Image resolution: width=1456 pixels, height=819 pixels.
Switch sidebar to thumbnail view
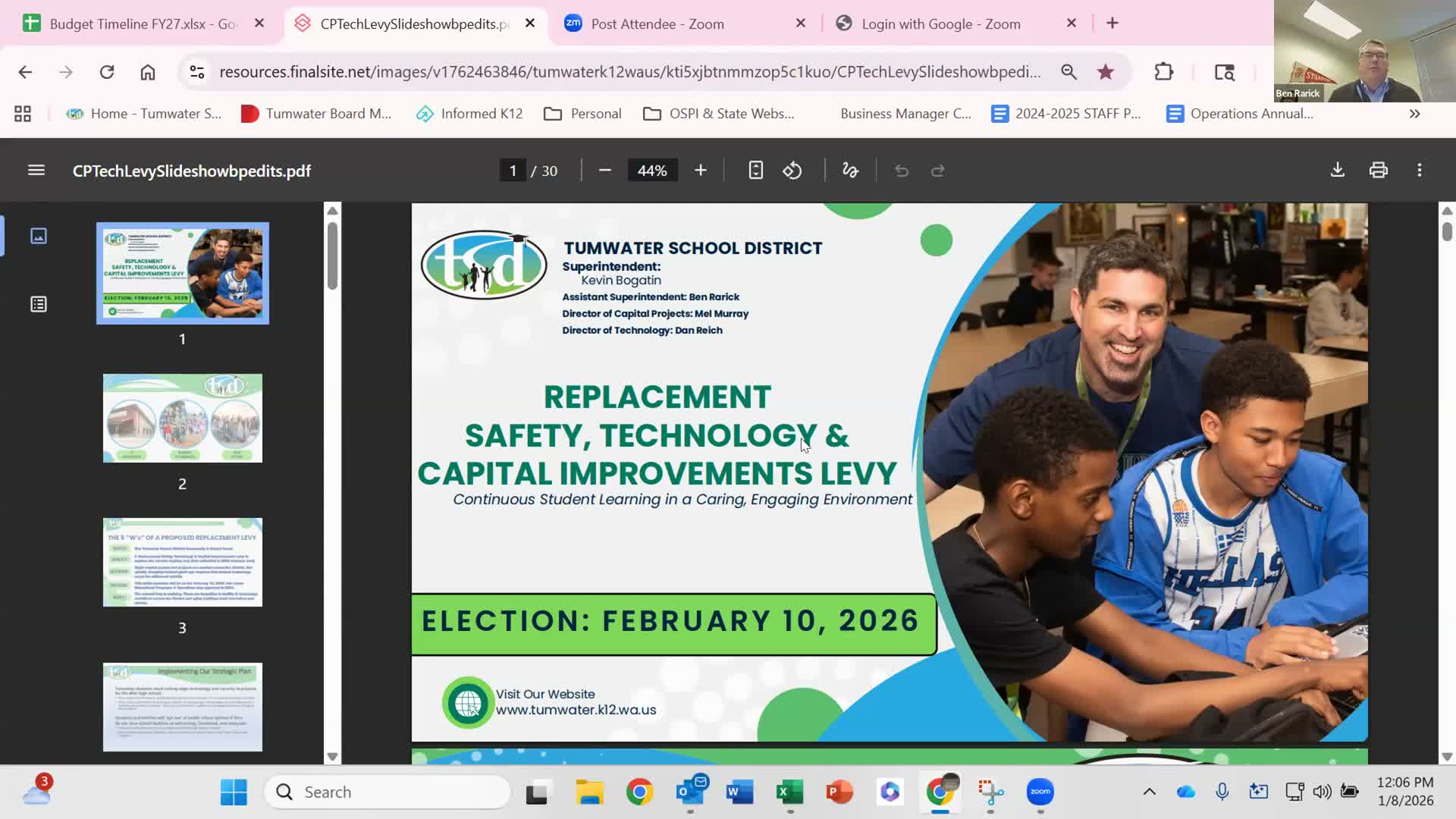click(x=39, y=236)
